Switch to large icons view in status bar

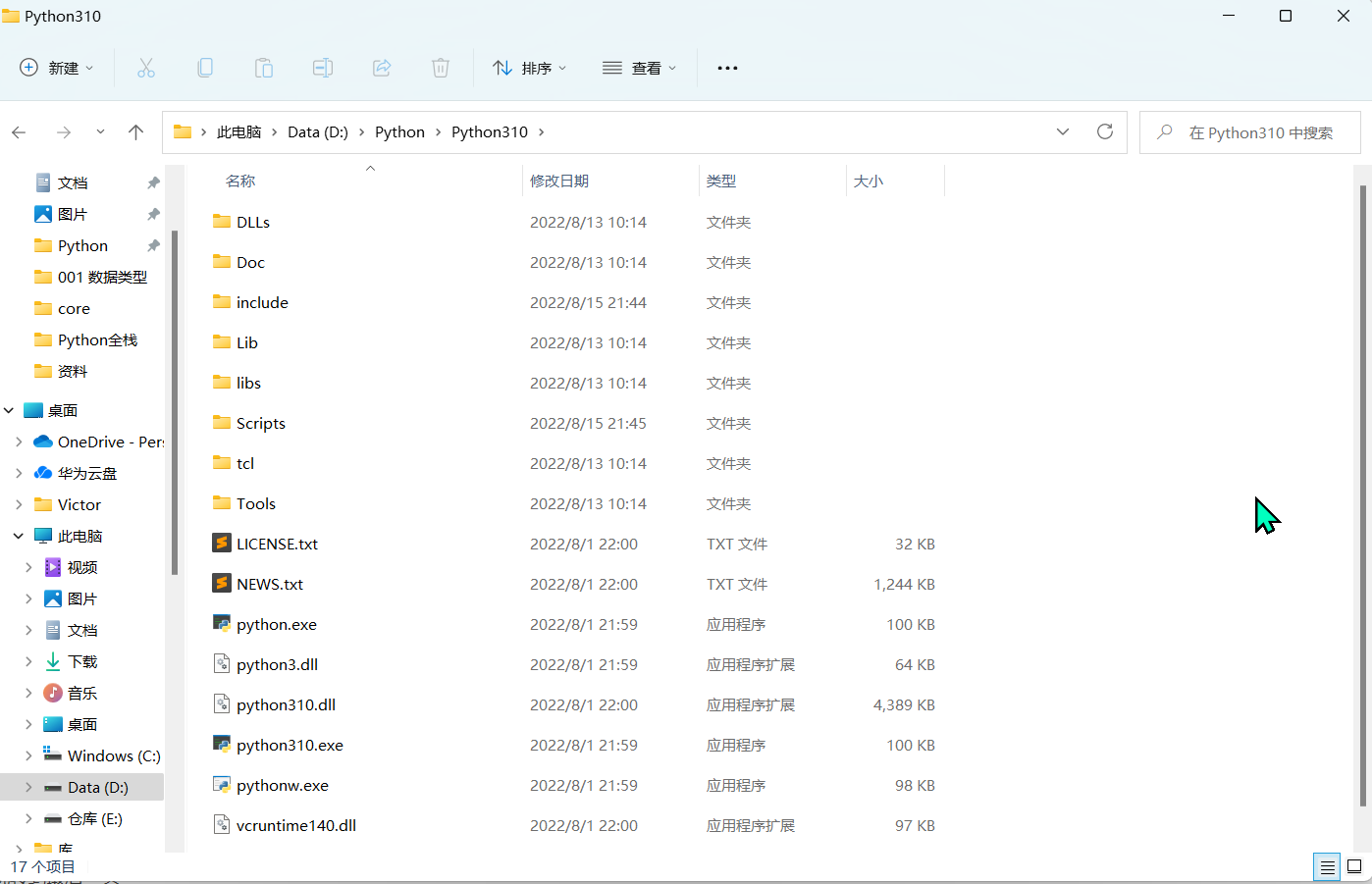[1354, 866]
